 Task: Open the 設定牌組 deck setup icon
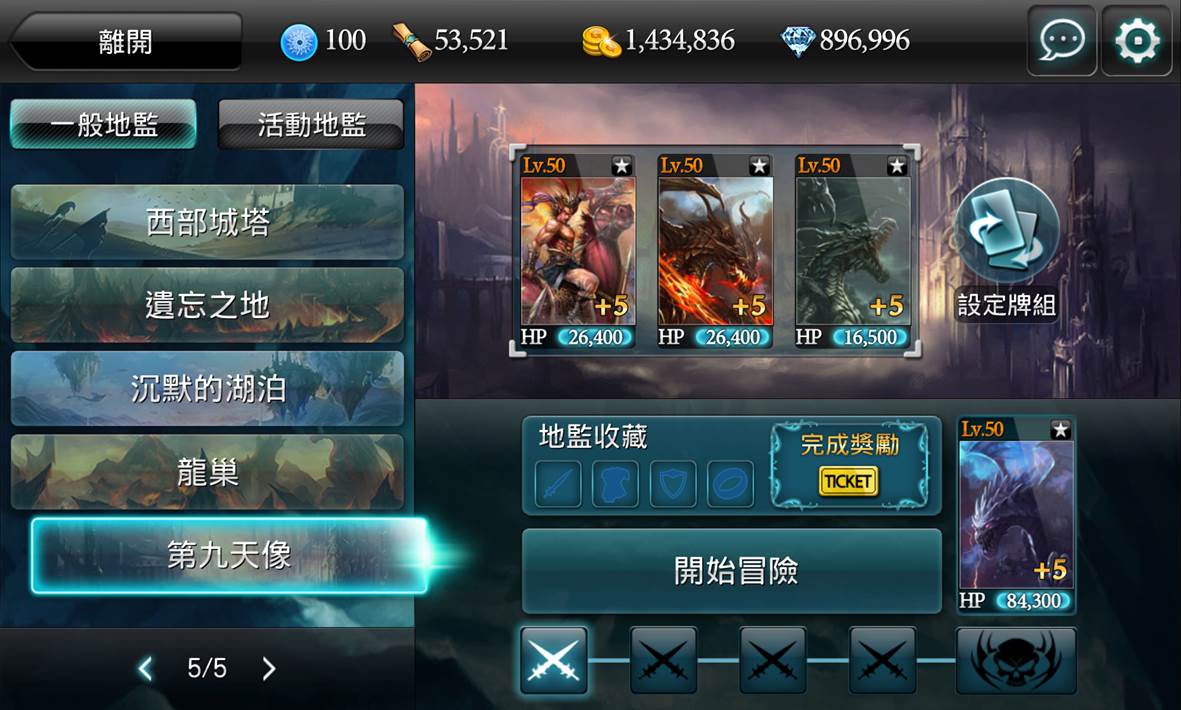pos(1006,248)
